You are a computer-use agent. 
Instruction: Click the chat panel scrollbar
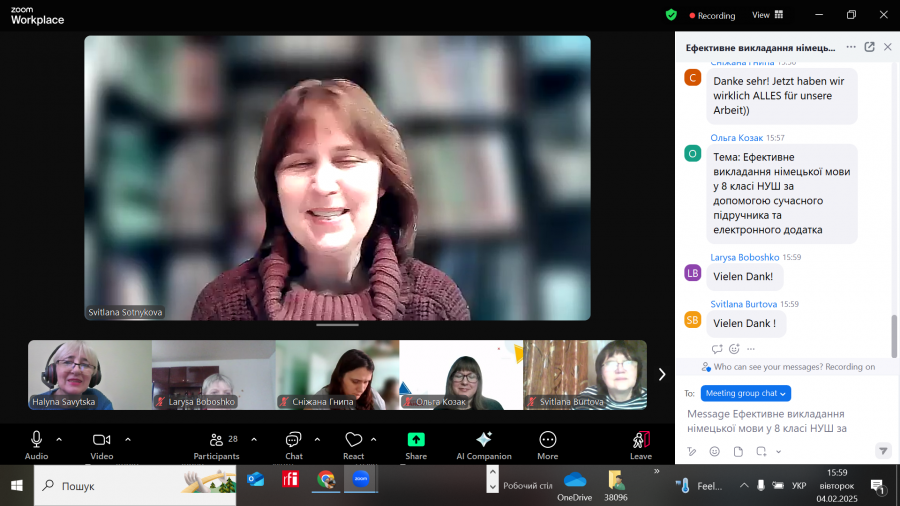tap(894, 336)
